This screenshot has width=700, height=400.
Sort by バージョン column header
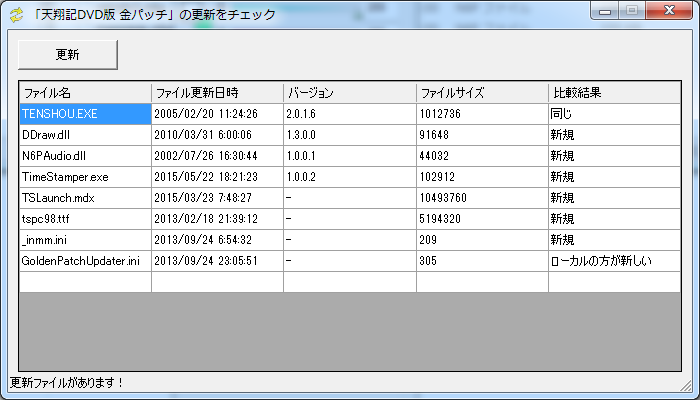point(349,93)
